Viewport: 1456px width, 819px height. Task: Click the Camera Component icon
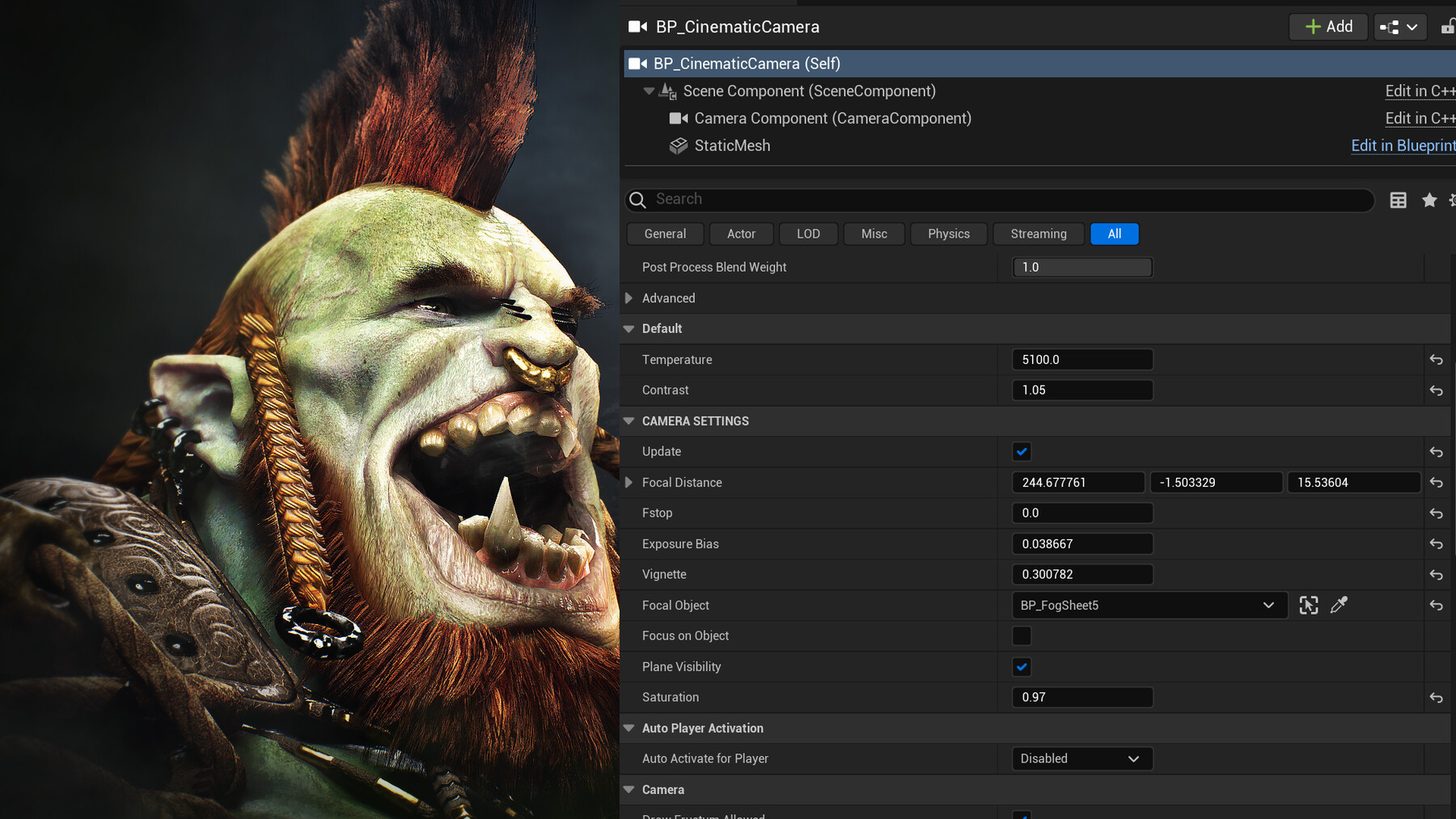678,118
